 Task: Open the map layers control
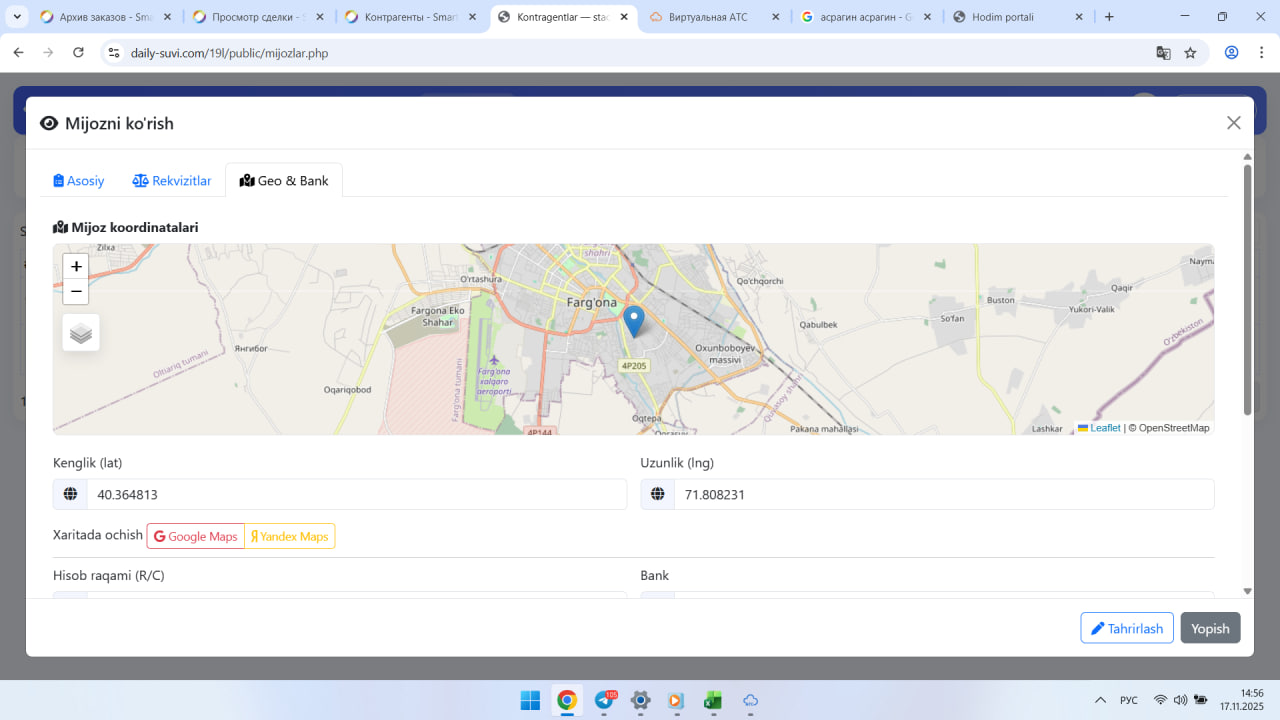[x=81, y=333]
